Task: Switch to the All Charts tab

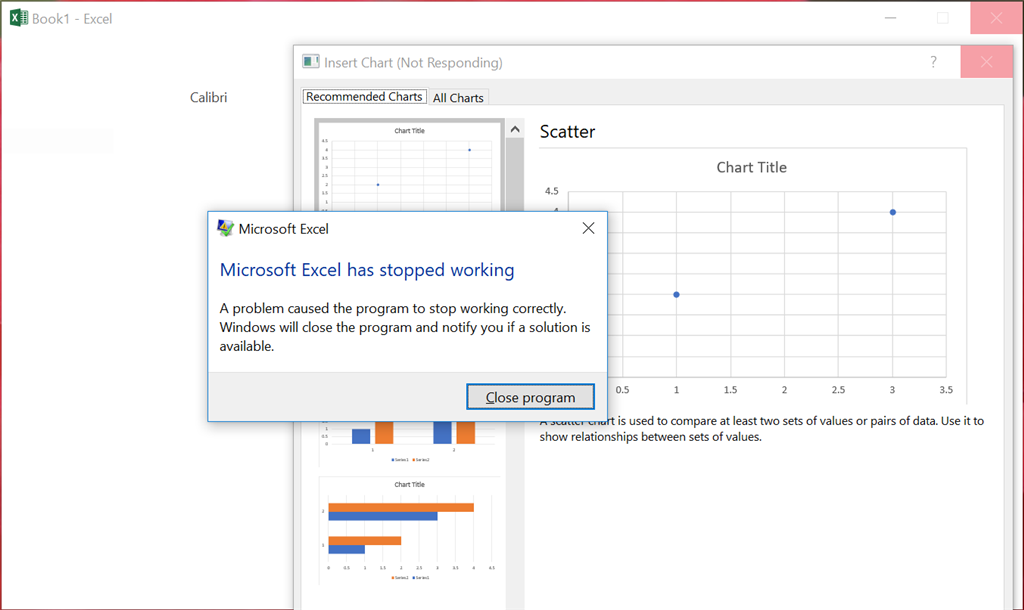Action: [458, 97]
